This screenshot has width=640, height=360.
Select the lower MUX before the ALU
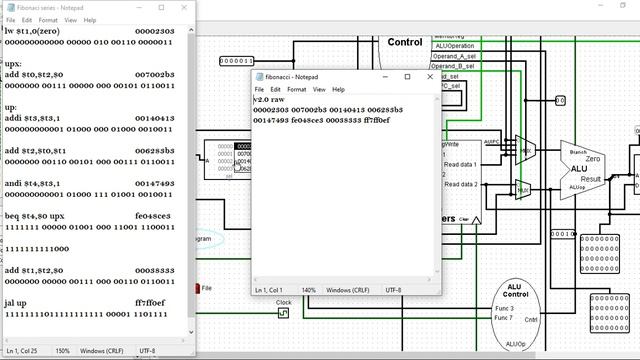(x=523, y=190)
